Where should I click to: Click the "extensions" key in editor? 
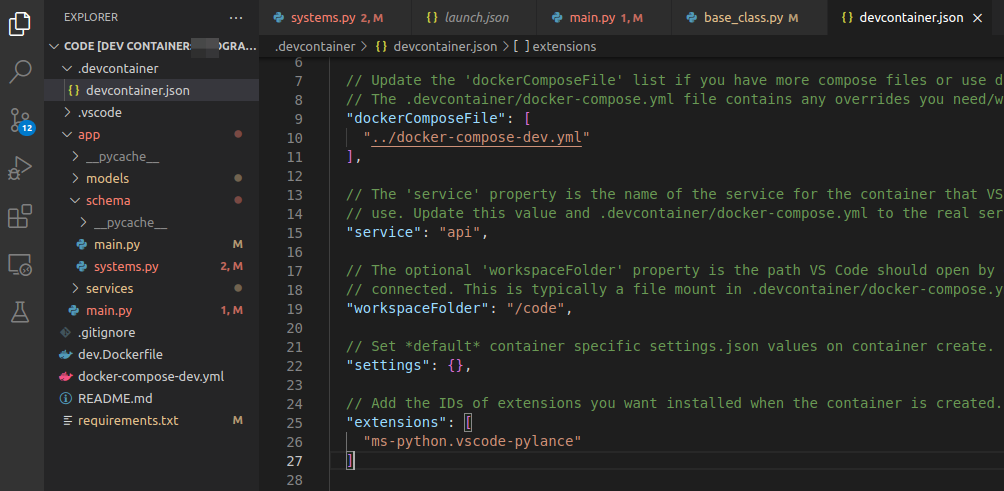tap(397, 423)
